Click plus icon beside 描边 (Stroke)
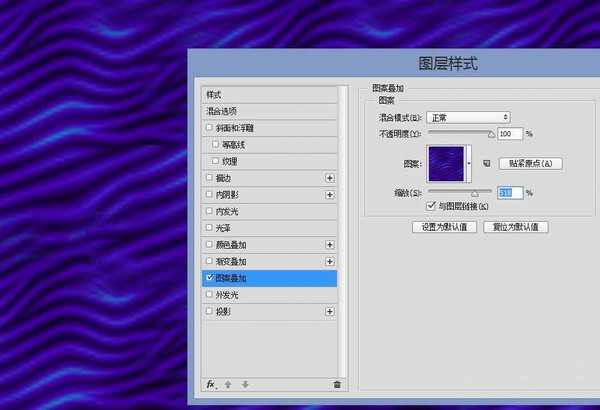Image resolution: width=600 pixels, height=410 pixels. coord(329,177)
